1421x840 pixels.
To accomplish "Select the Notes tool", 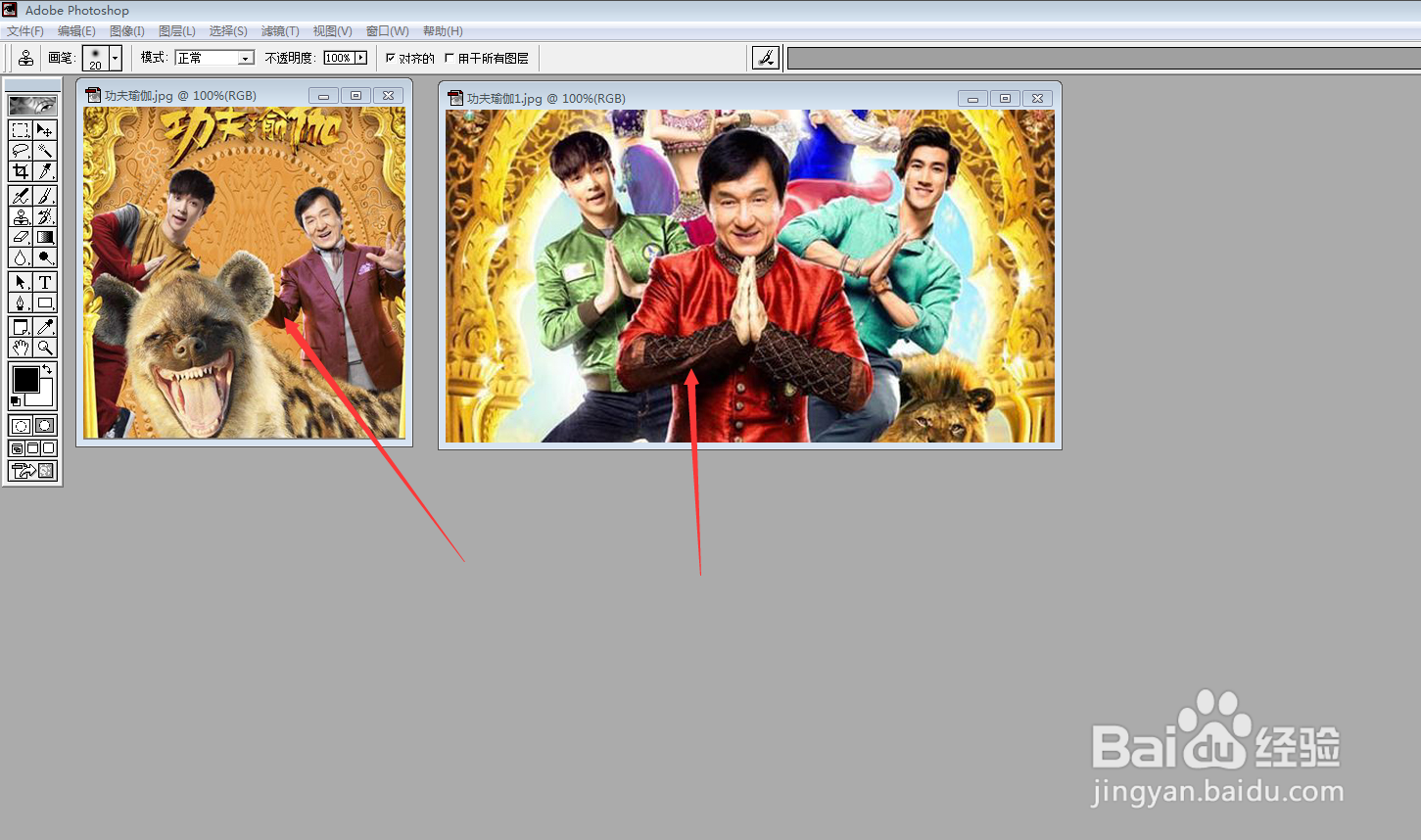I will (x=21, y=327).
